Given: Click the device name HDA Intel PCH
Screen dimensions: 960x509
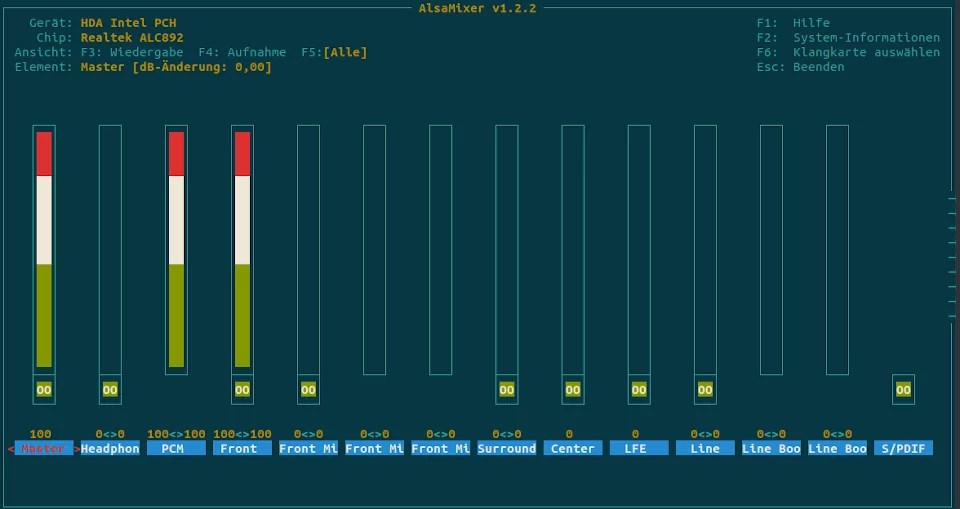Looking at the screenshot, I should (x=129, y=23).
